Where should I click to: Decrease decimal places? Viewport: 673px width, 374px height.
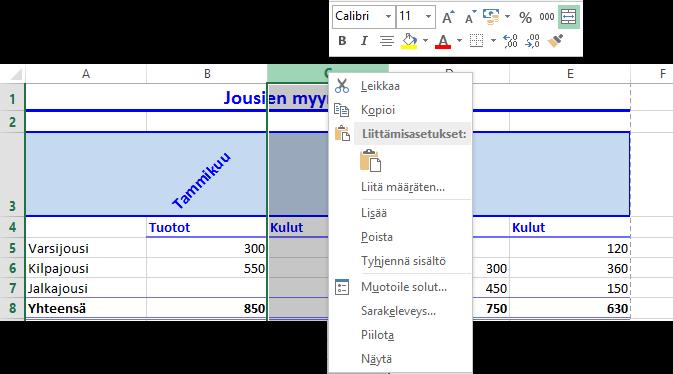click(532, 41)
